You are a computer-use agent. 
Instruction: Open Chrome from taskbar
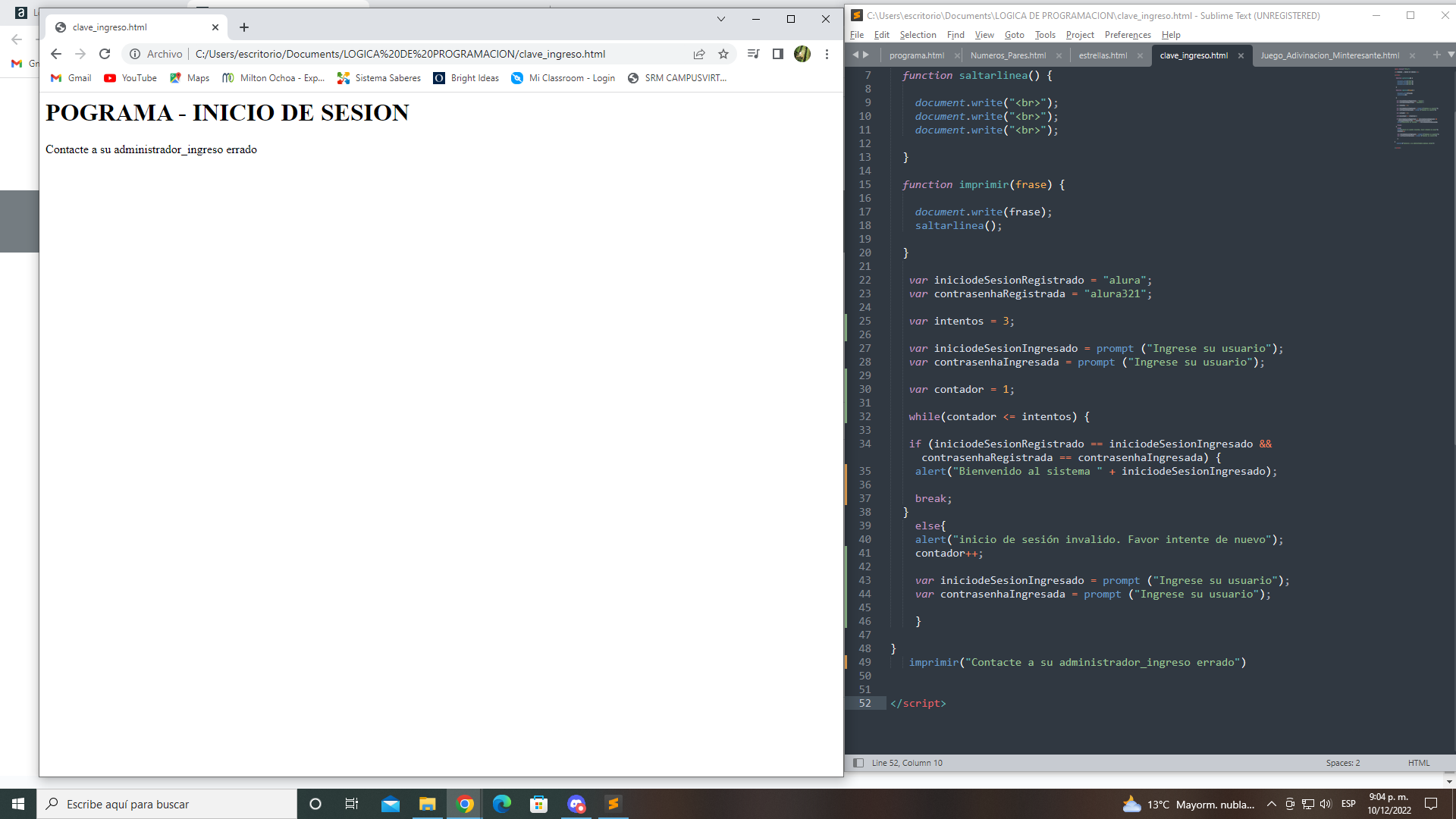click(x=465, y=804)
